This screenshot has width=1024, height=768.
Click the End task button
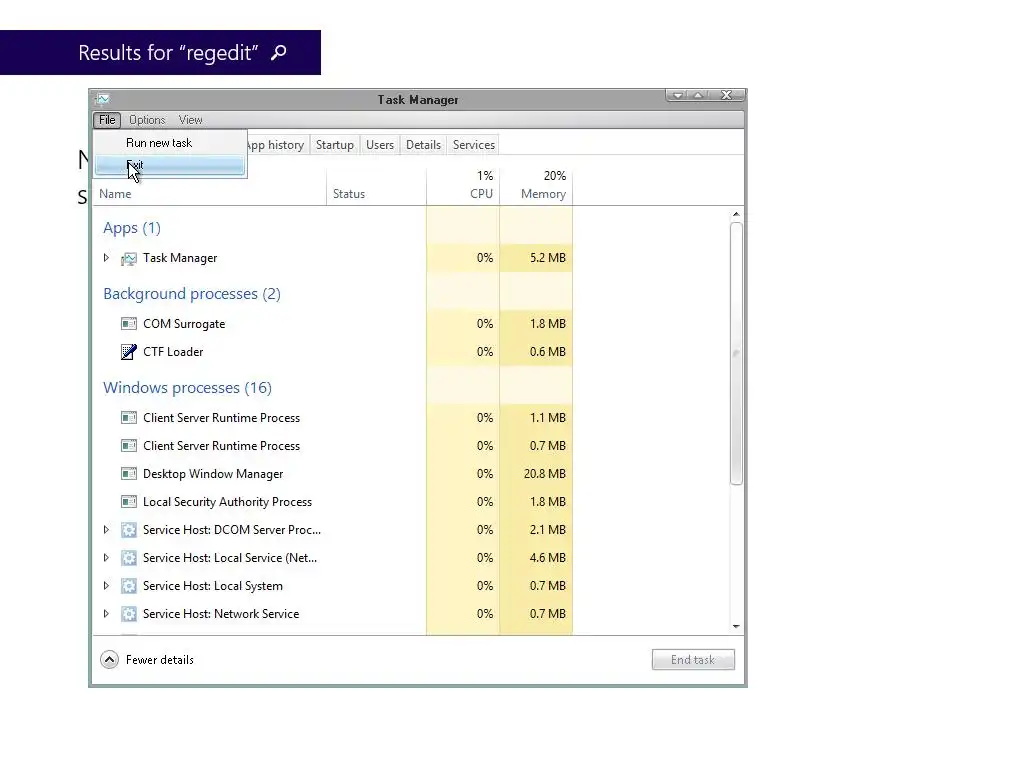[x=693, y=660]
